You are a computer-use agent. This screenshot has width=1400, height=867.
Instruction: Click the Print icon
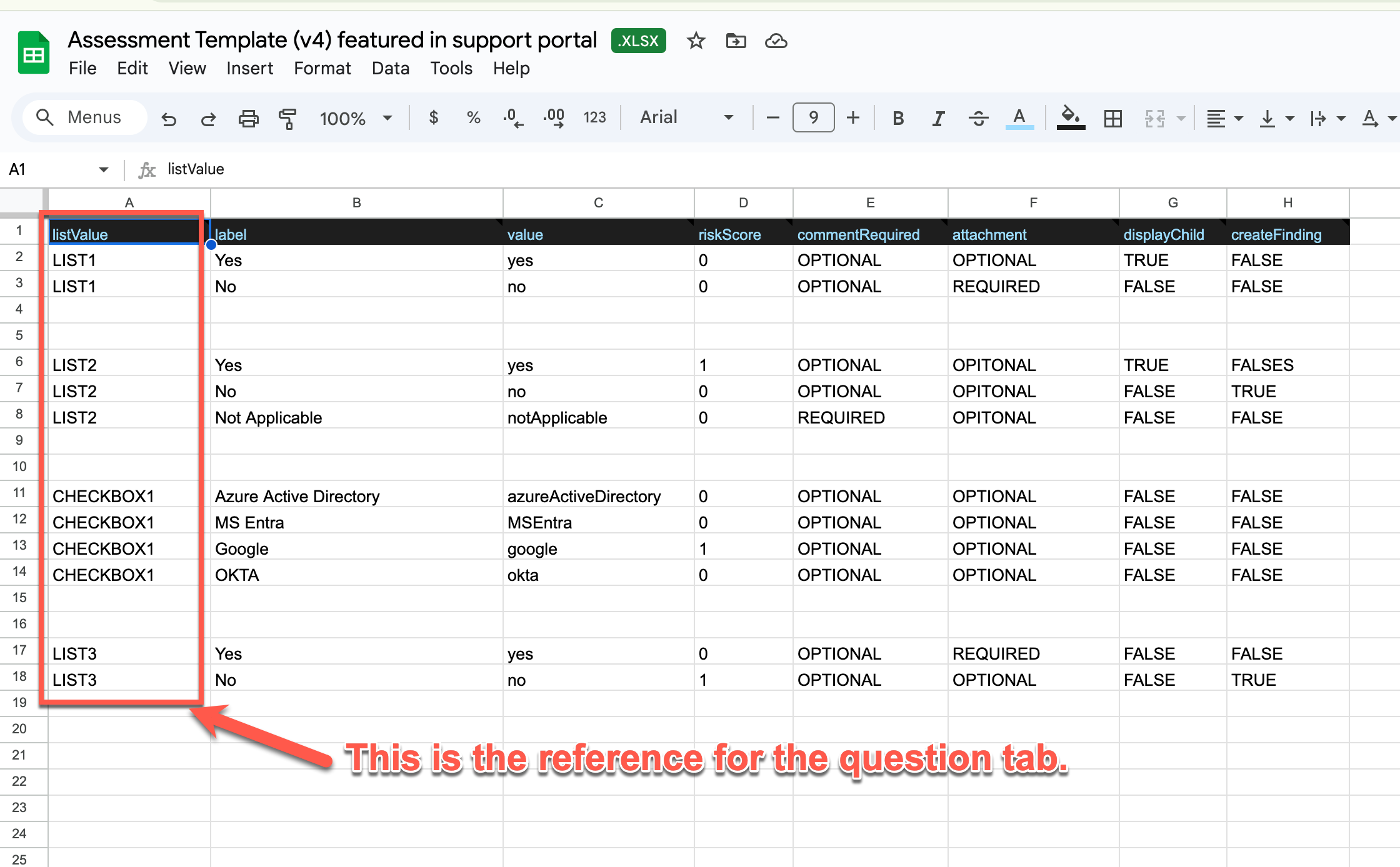click(248, 118)
